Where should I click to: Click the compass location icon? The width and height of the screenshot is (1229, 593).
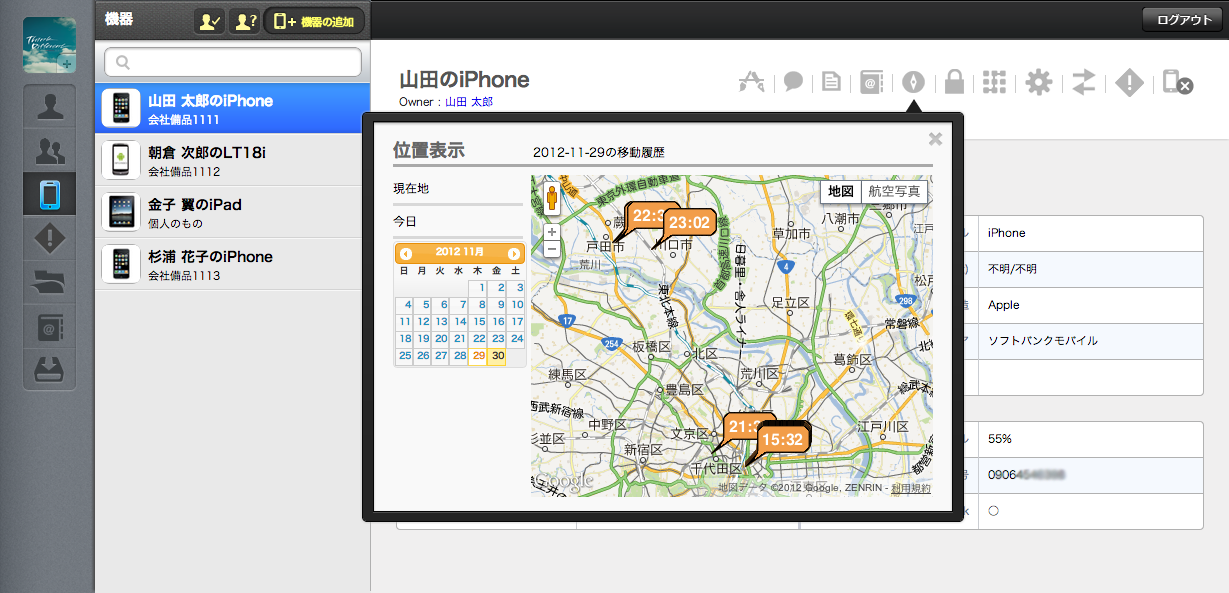point(913,82)
